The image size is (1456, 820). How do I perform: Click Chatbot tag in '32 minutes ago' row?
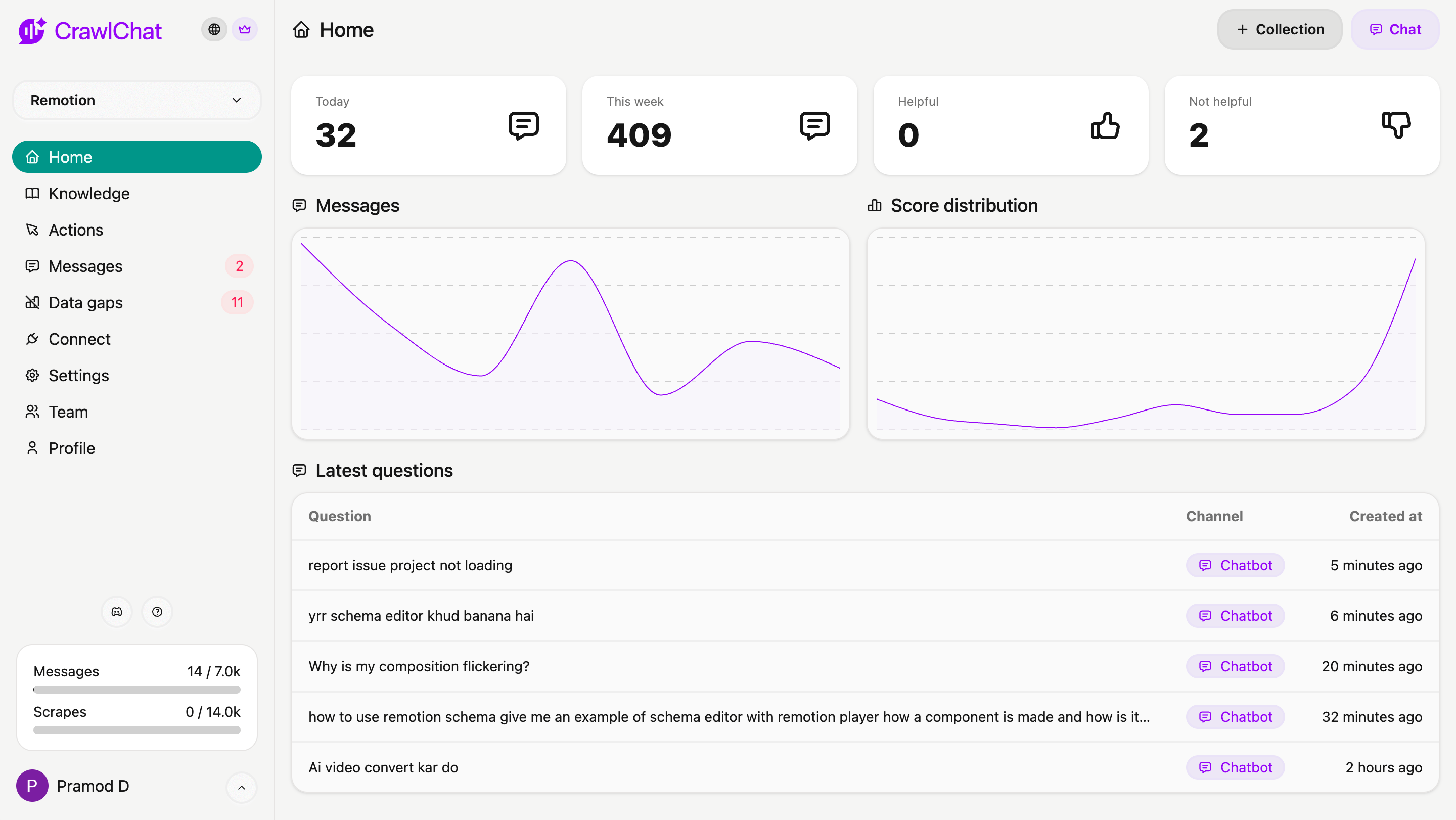tap(1235, 716)
